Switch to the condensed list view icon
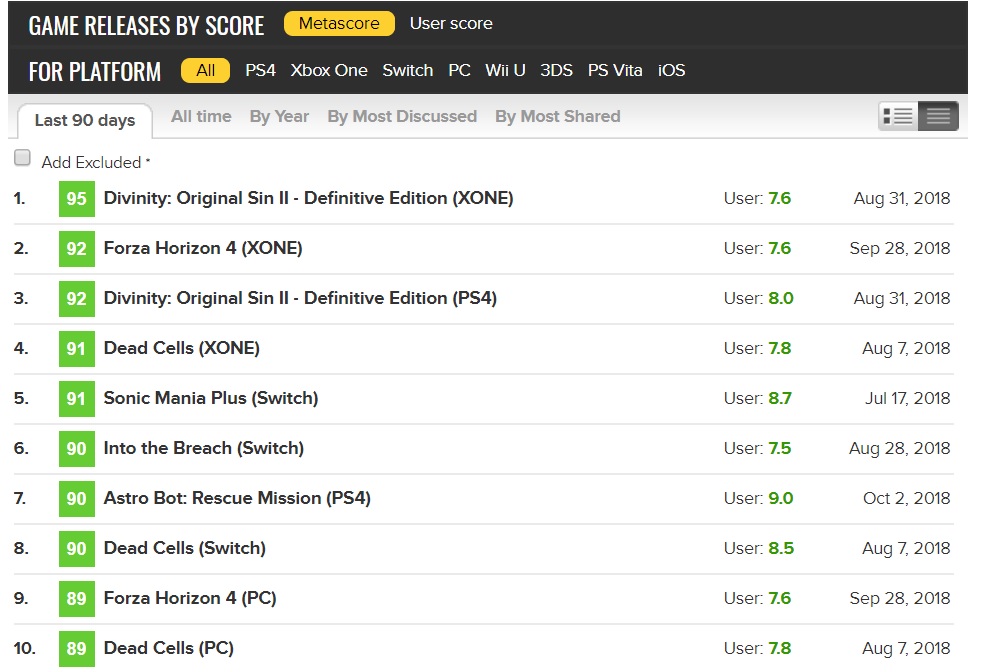983x672 pixels. pos(938,117)
